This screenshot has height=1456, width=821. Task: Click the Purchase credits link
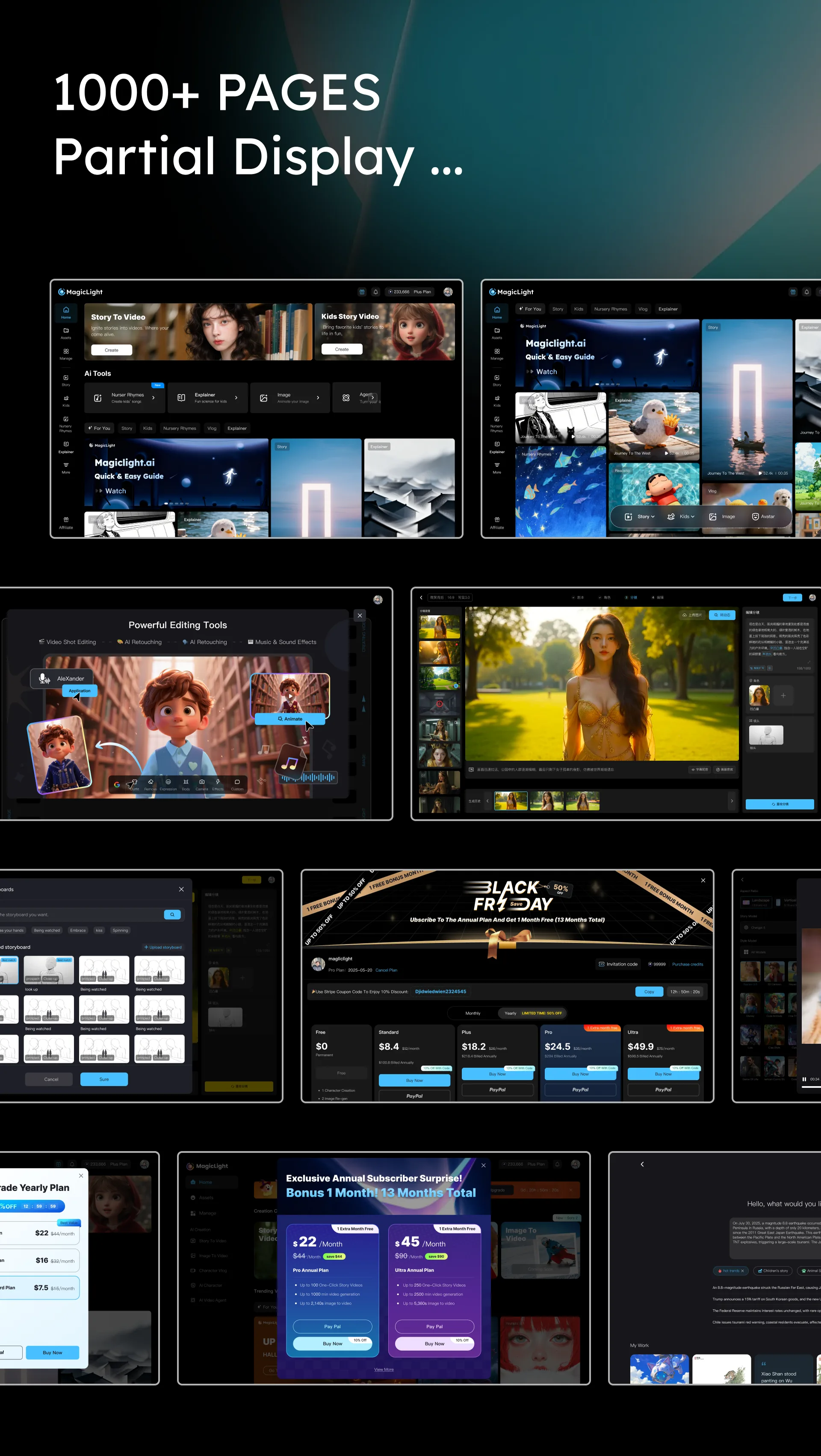coord(688,964)
